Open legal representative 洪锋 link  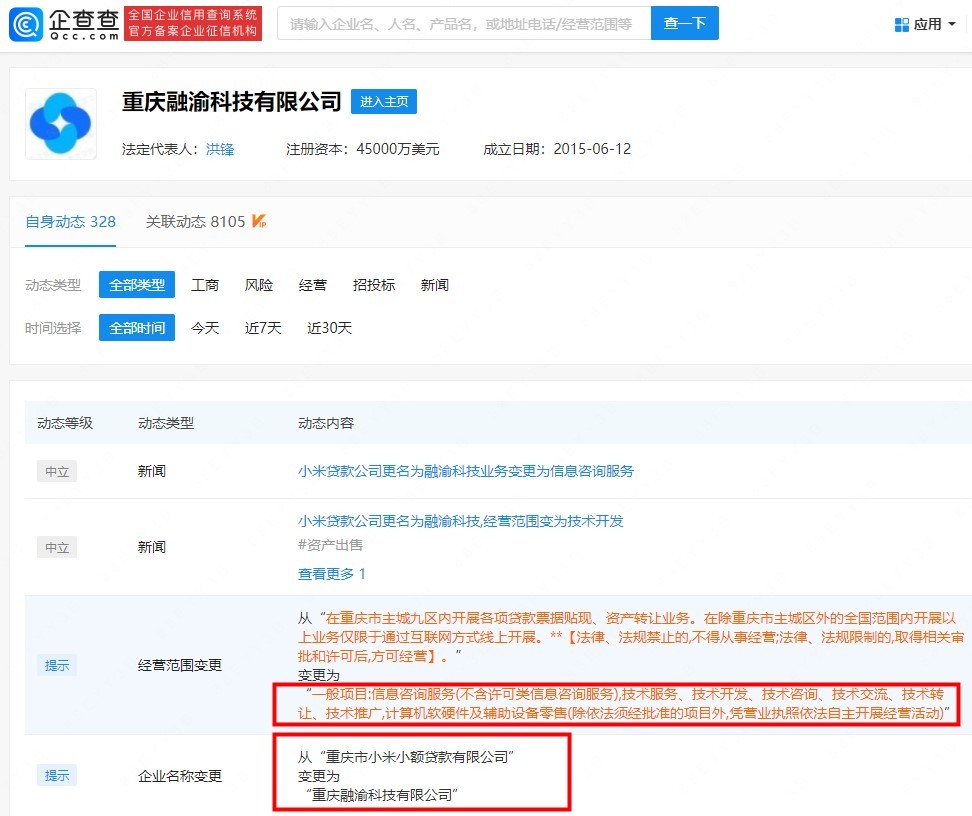click(x=219, y=149)
